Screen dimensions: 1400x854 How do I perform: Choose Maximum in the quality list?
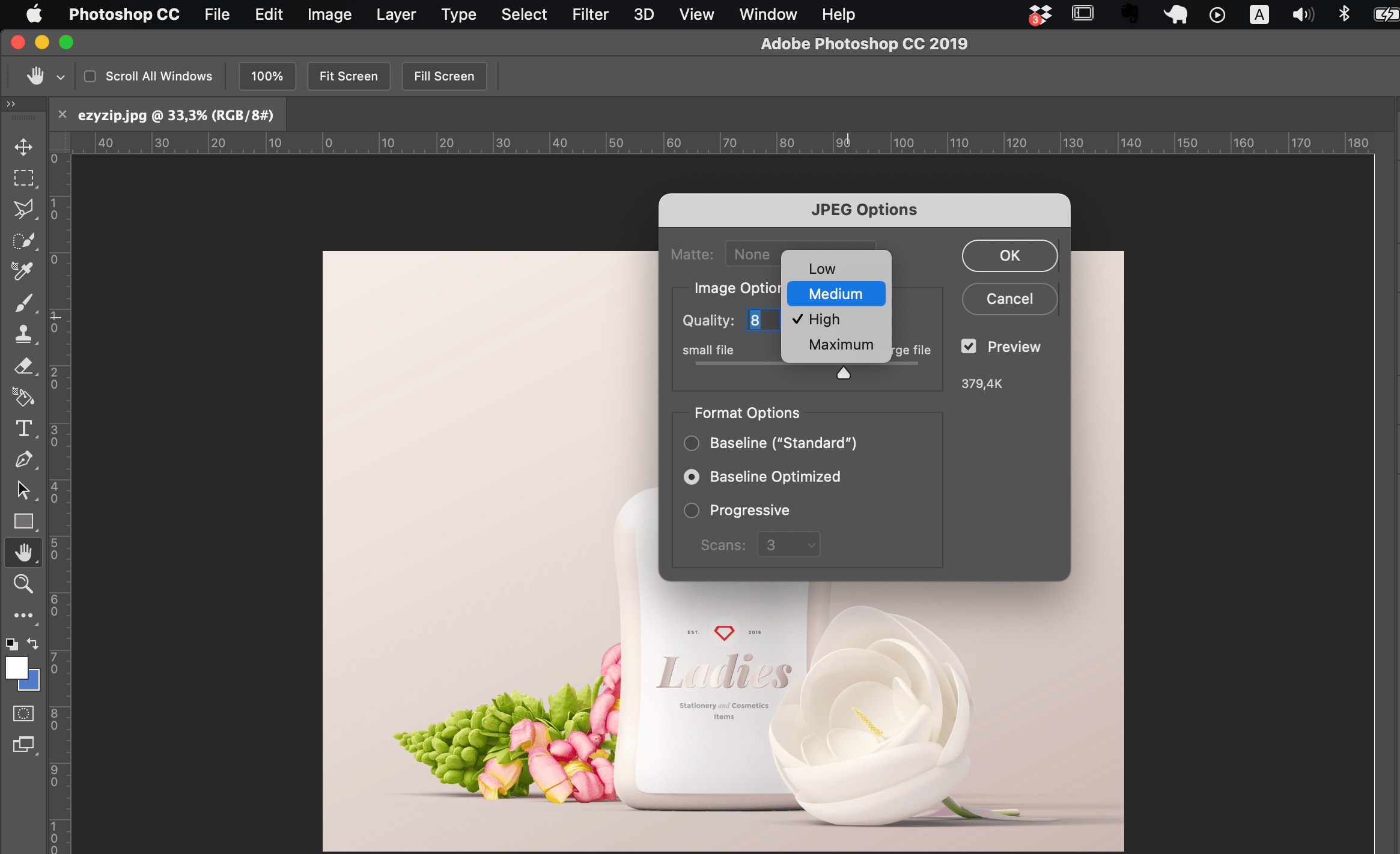click(836, 344)
